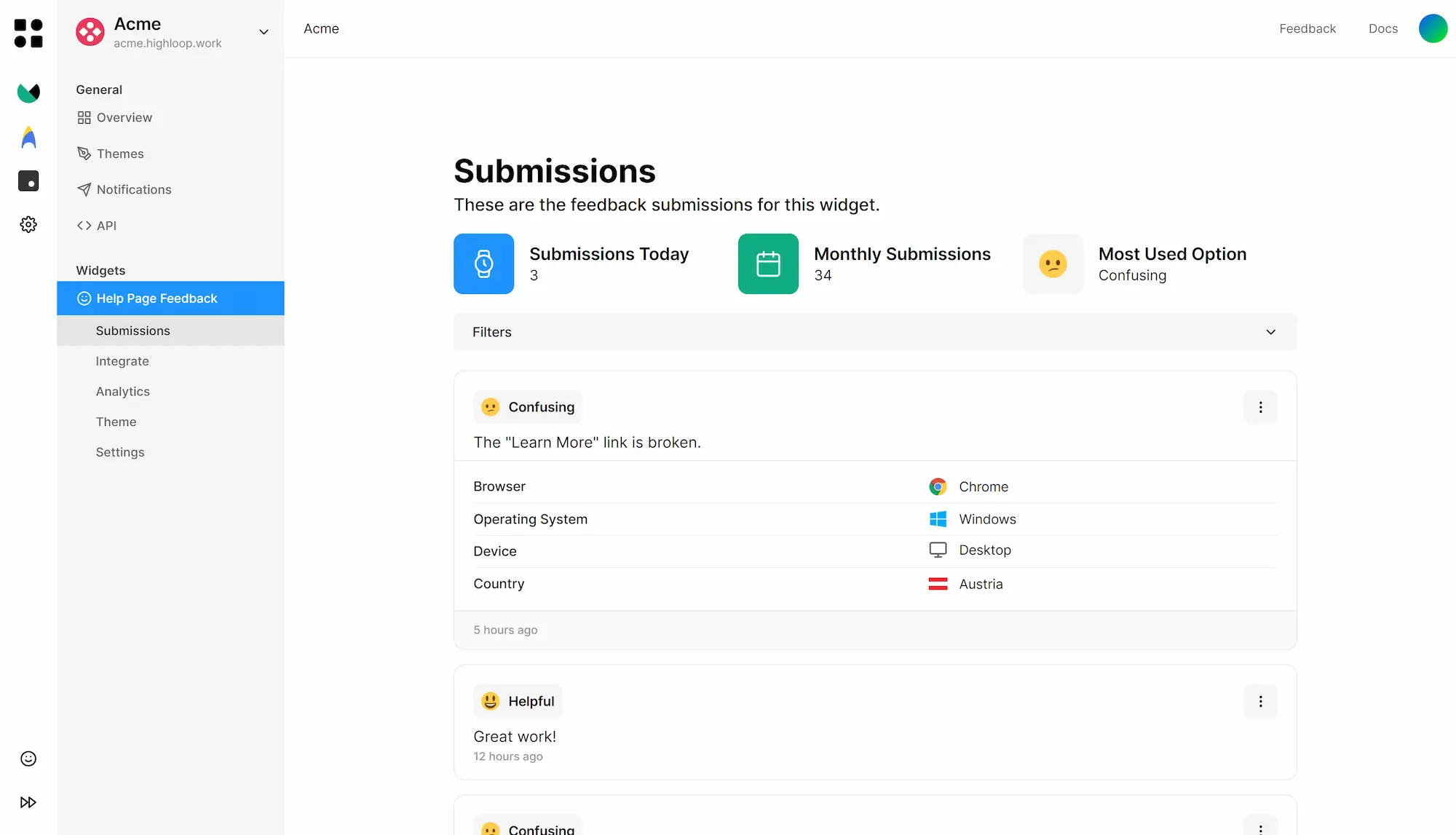
Task: Click the fast-forward expand sidebar icon
Action: click(x=28, y=802)
